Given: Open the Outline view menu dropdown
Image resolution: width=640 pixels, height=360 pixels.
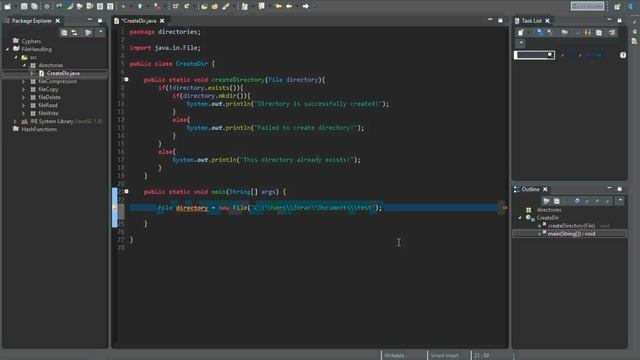Looking at the screenshot, I should (620, 201).
